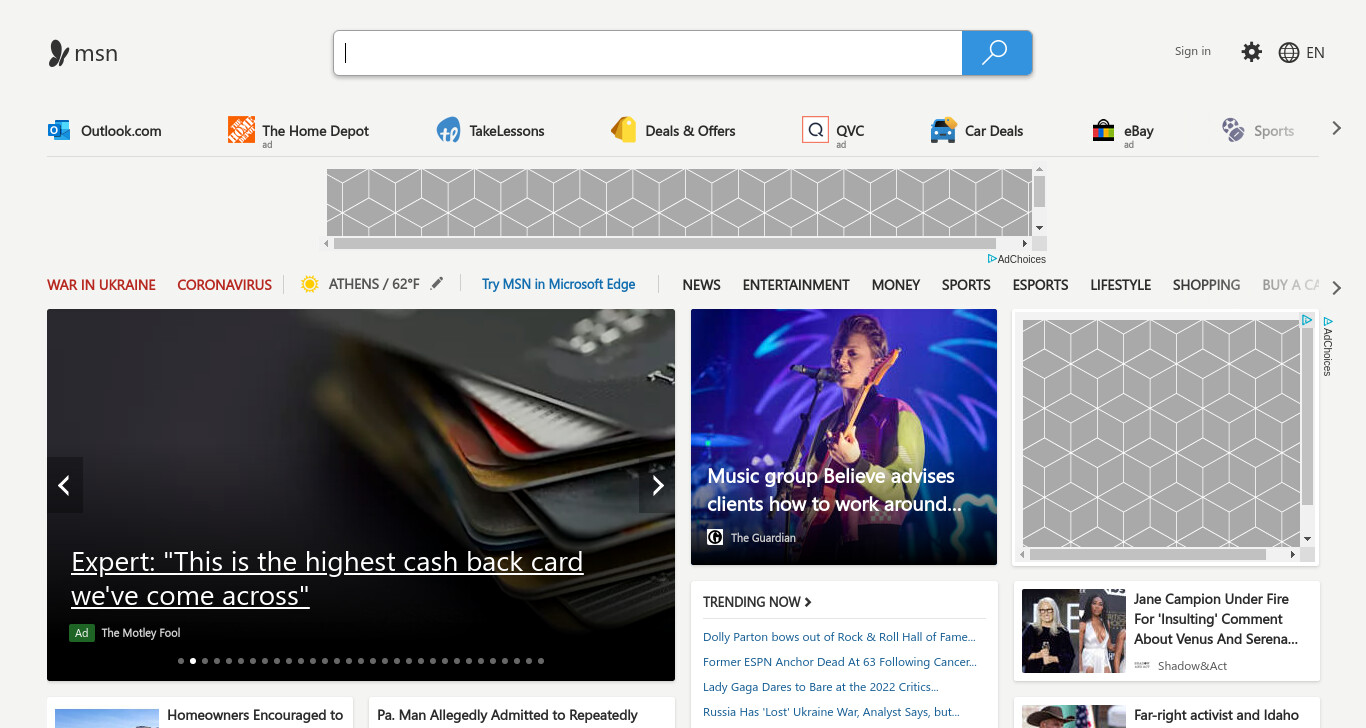1366x728 pixels.
Task: Go to previous slide in carousel
Action: click(x=64, y=485)
